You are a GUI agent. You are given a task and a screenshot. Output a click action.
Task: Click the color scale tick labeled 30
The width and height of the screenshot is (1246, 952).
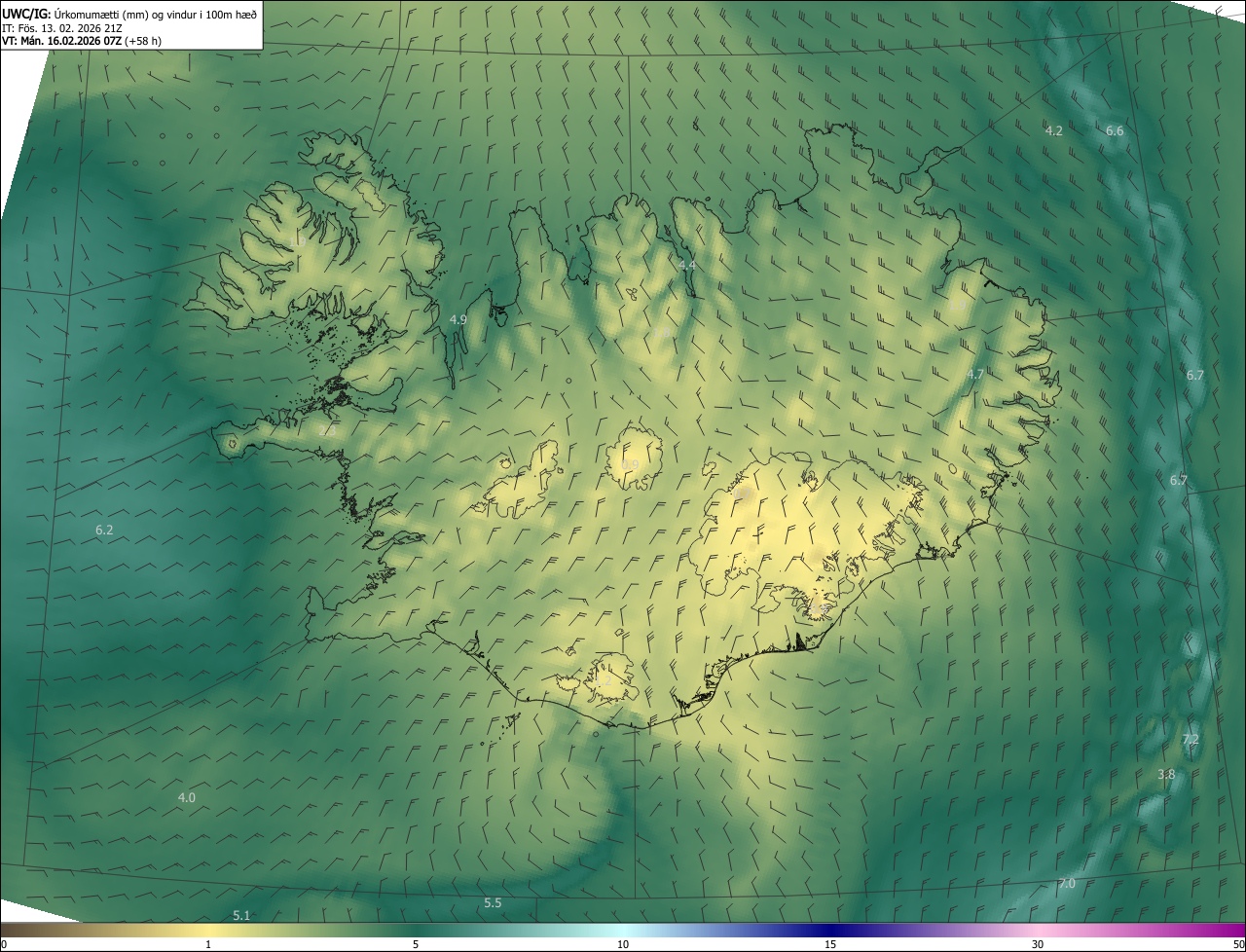[x=1038, y=944]
